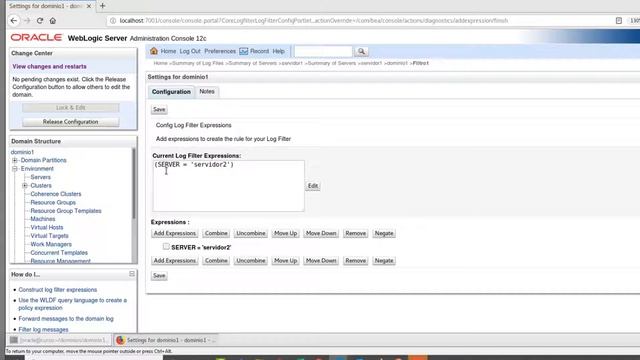The width and height of the screenshot is (640, 360).
Task: Open Preferences in the toolbar
Action: 220,51
